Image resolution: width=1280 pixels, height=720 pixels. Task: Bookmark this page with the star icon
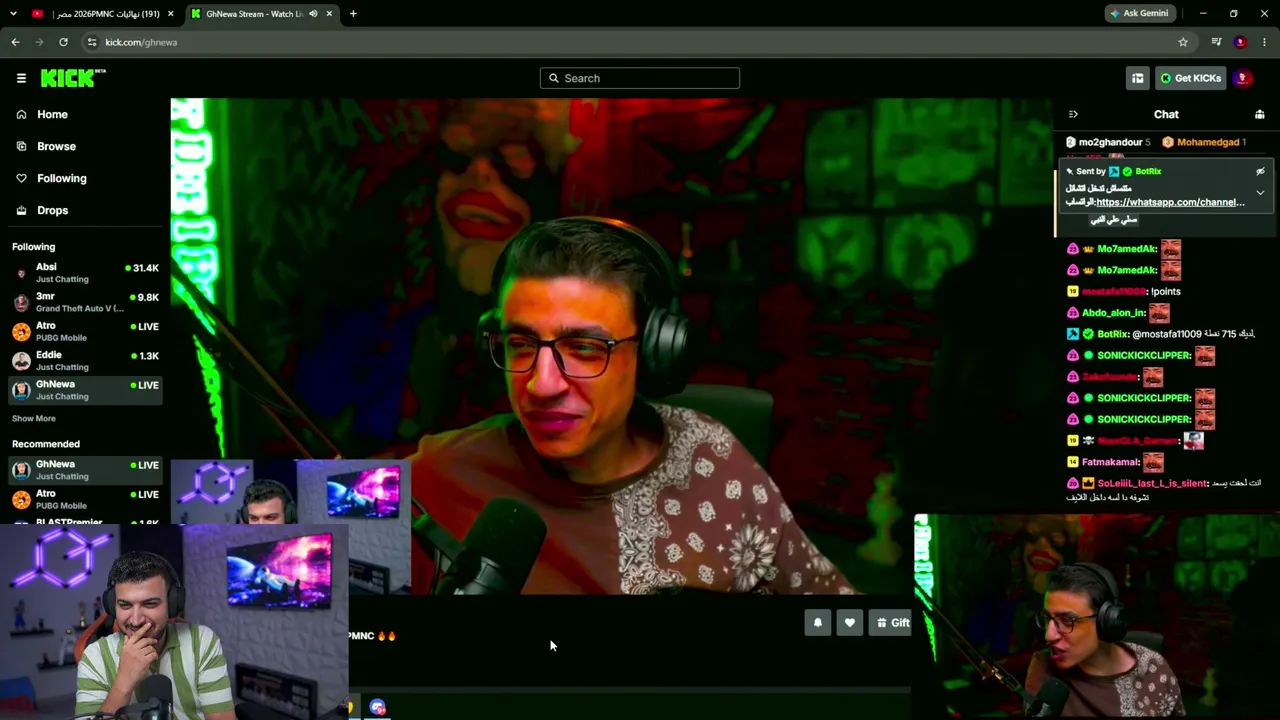(1183, 42)
